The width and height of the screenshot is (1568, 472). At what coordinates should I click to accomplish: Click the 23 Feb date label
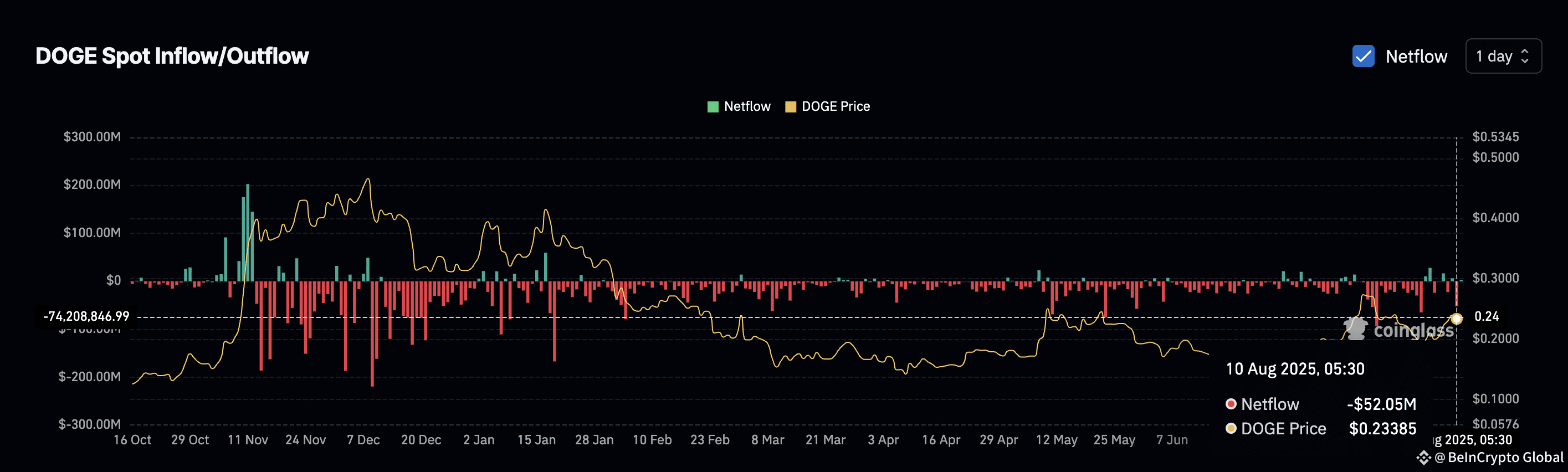tap(710, 440)
